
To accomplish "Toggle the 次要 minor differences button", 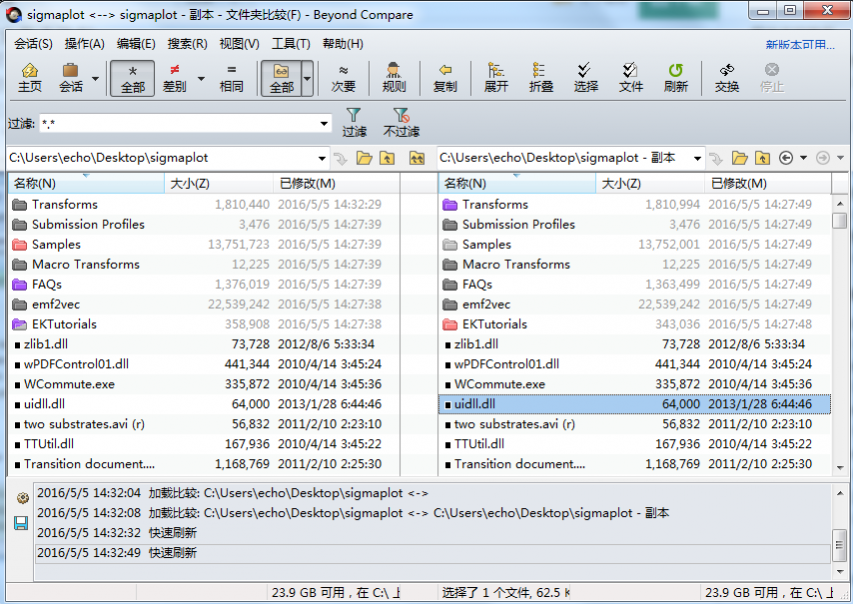I will click(343, 77).
